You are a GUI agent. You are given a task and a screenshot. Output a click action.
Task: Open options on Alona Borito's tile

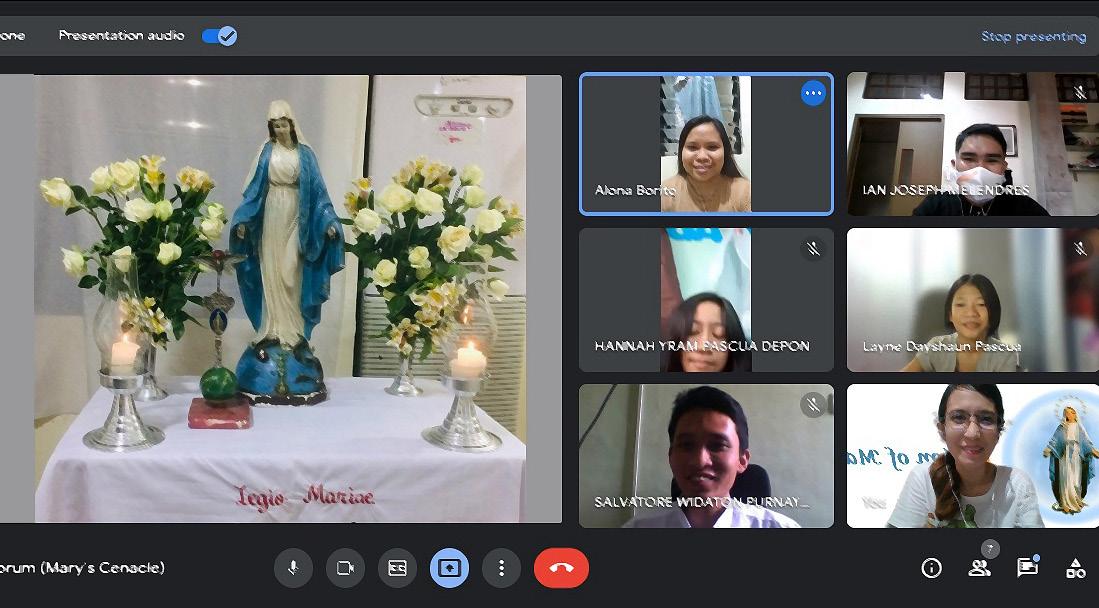pyautogui.click(x=813, y=93)
